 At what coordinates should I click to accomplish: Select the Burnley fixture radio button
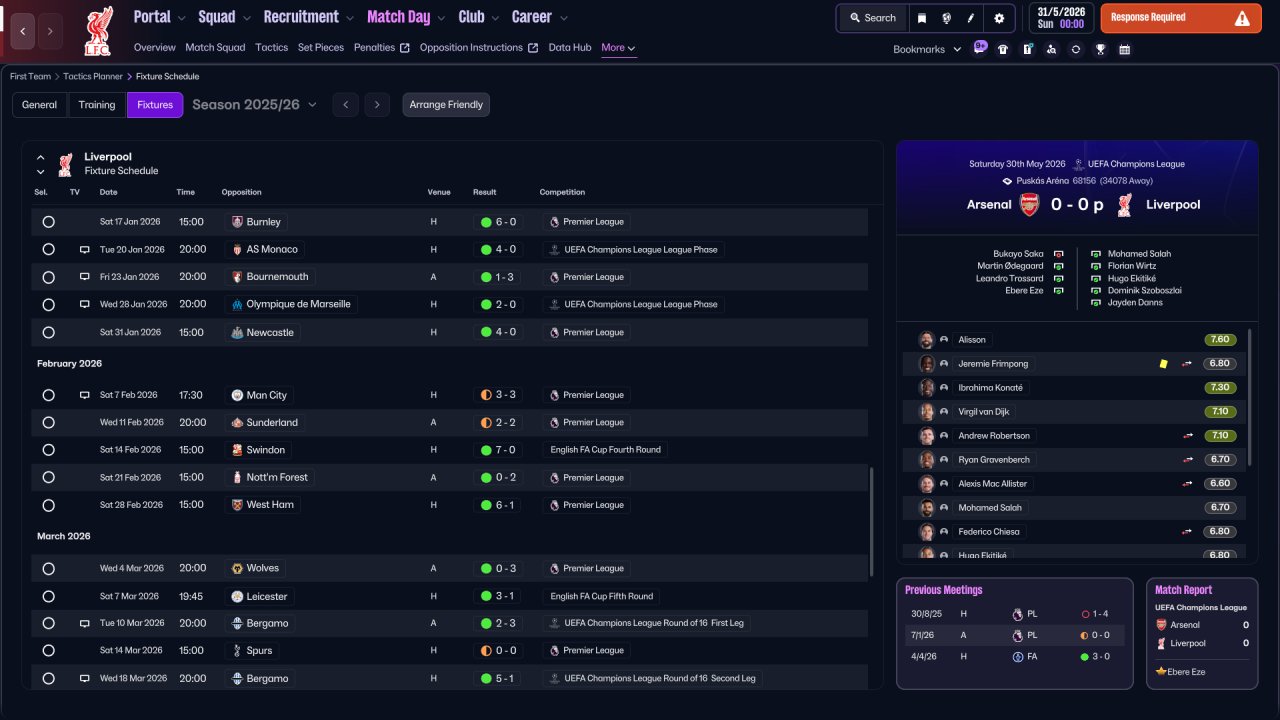click(x=48, y=222)
